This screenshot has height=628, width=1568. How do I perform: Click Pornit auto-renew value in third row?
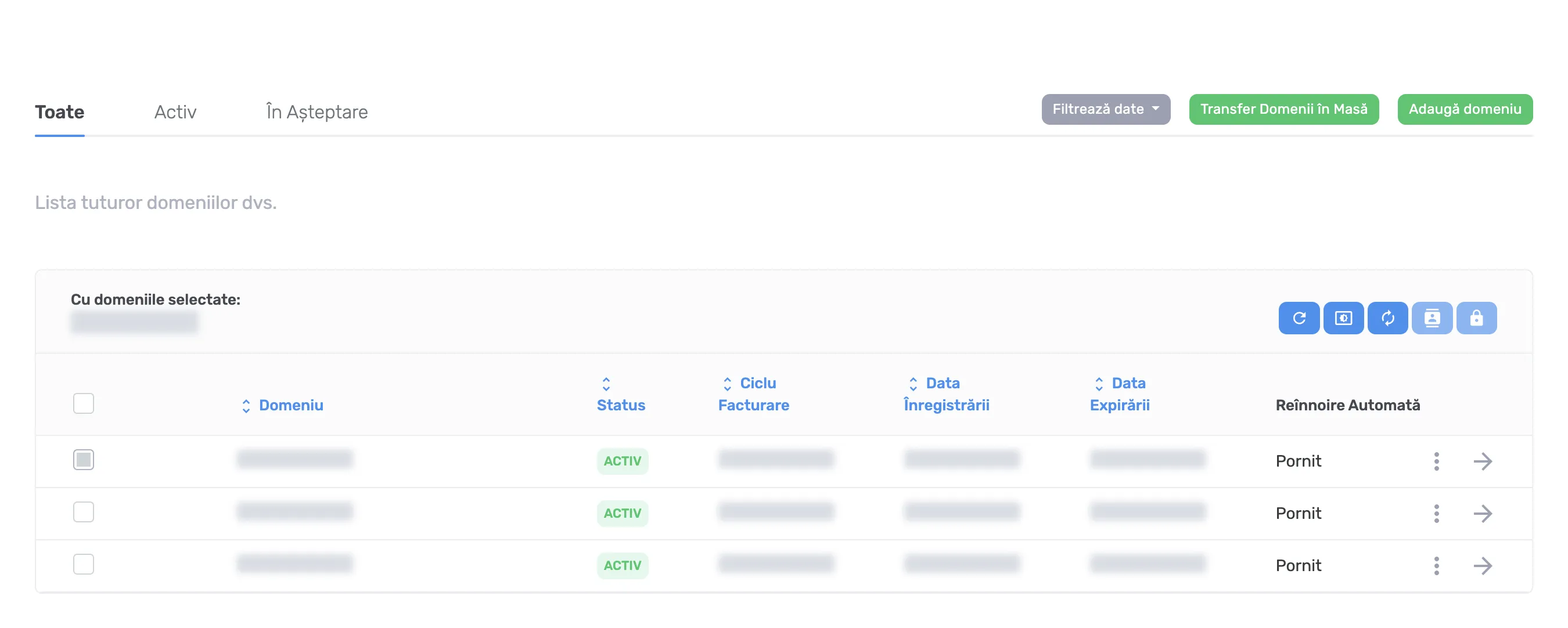click(x=1298, y=566)
